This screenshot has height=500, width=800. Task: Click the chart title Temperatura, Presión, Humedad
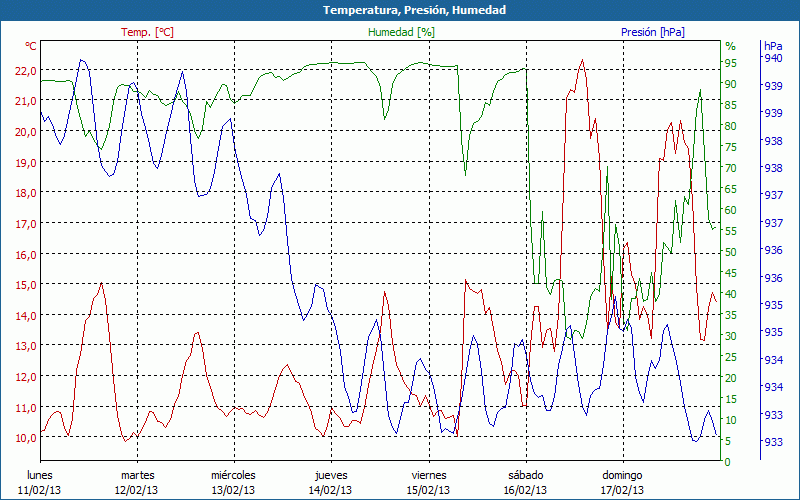[x=400, y=10]
